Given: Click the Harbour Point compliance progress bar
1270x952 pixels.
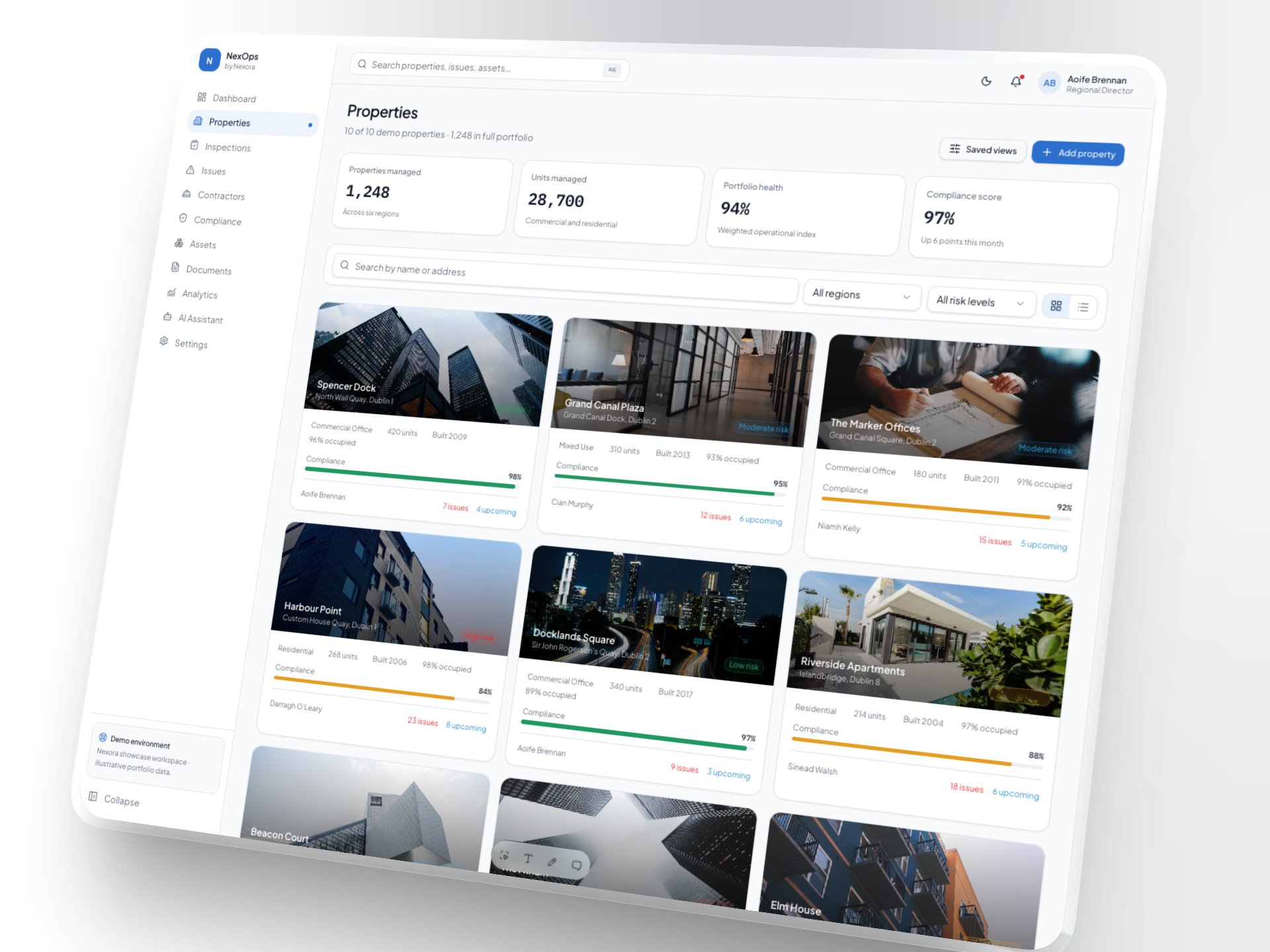Looking at the screenshot, I should click(381, 689).
